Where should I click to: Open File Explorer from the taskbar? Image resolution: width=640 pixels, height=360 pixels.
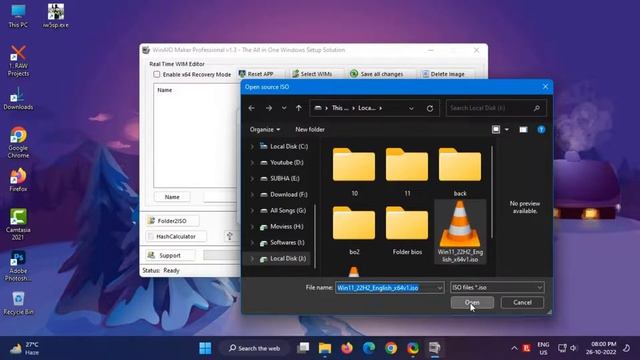(325, 348)
